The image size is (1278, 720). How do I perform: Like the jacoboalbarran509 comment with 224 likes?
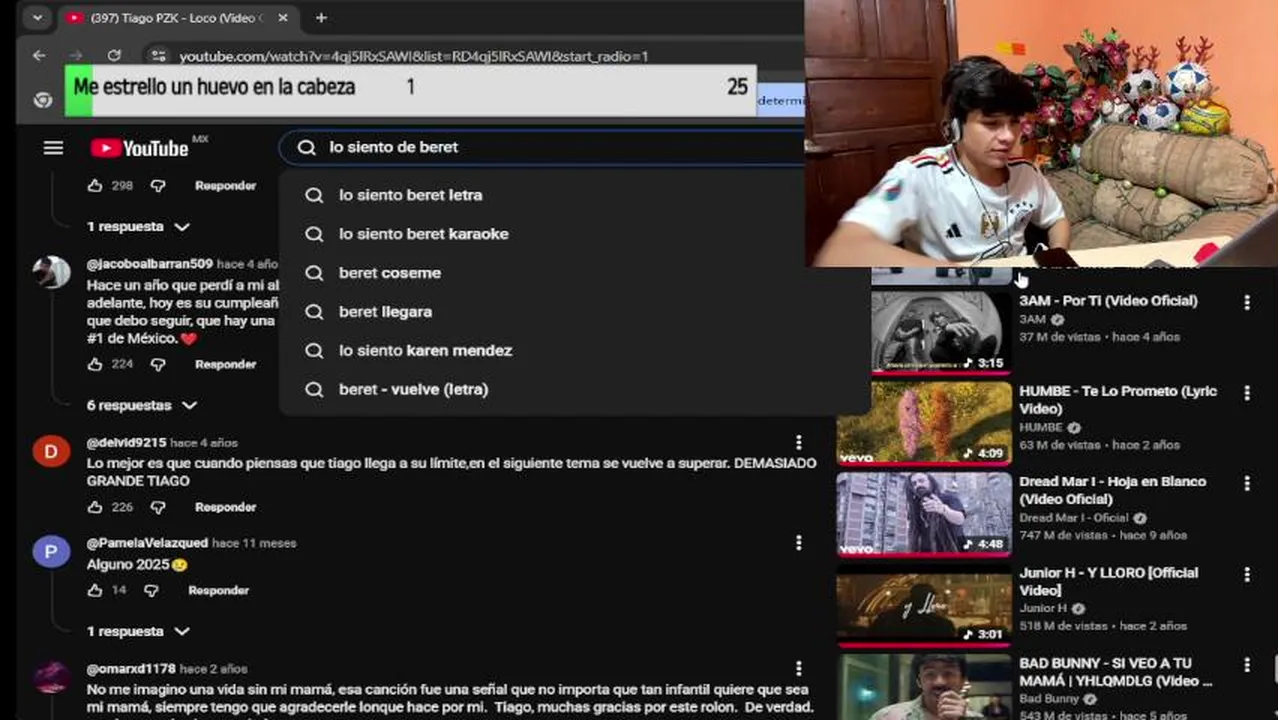95,365
